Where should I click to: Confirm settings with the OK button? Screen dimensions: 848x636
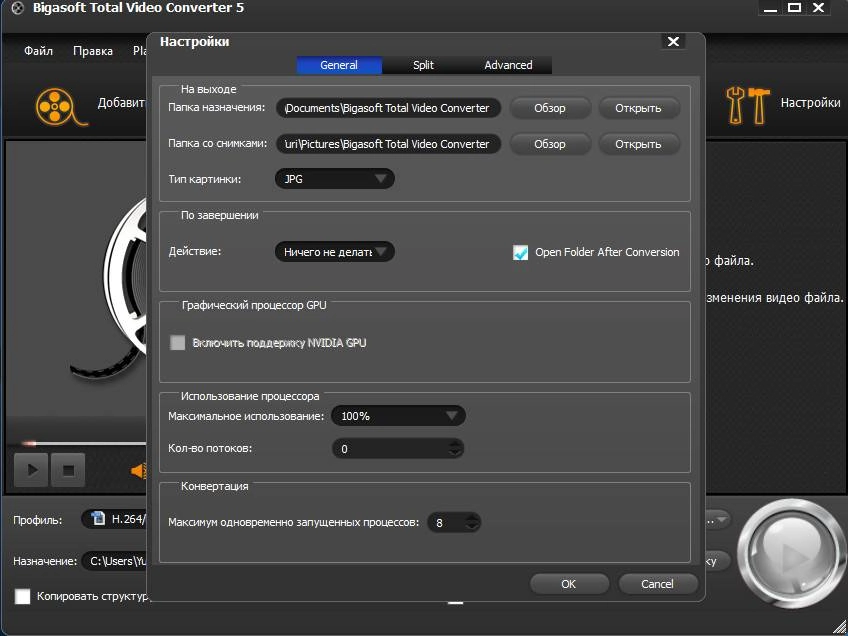point(569,584)
